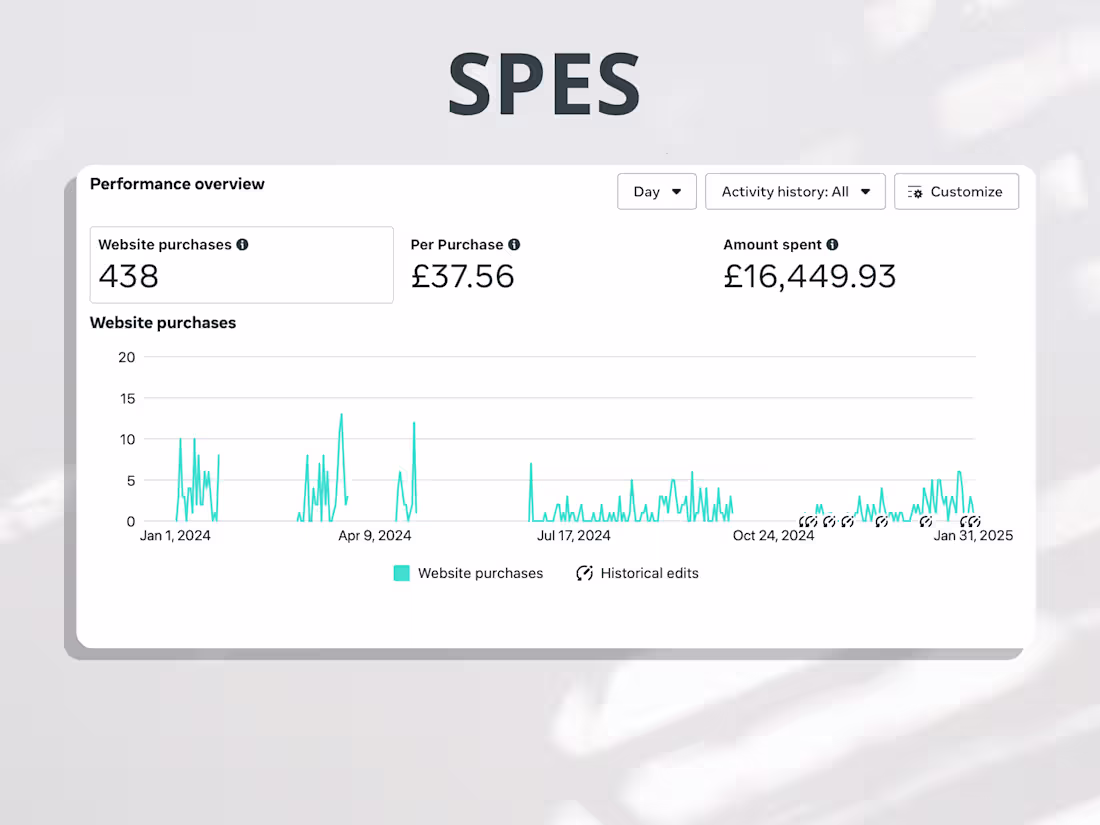
Task: Click the tallest chart peak before Apr 9, 2024
Action: (x=341, y=415)
